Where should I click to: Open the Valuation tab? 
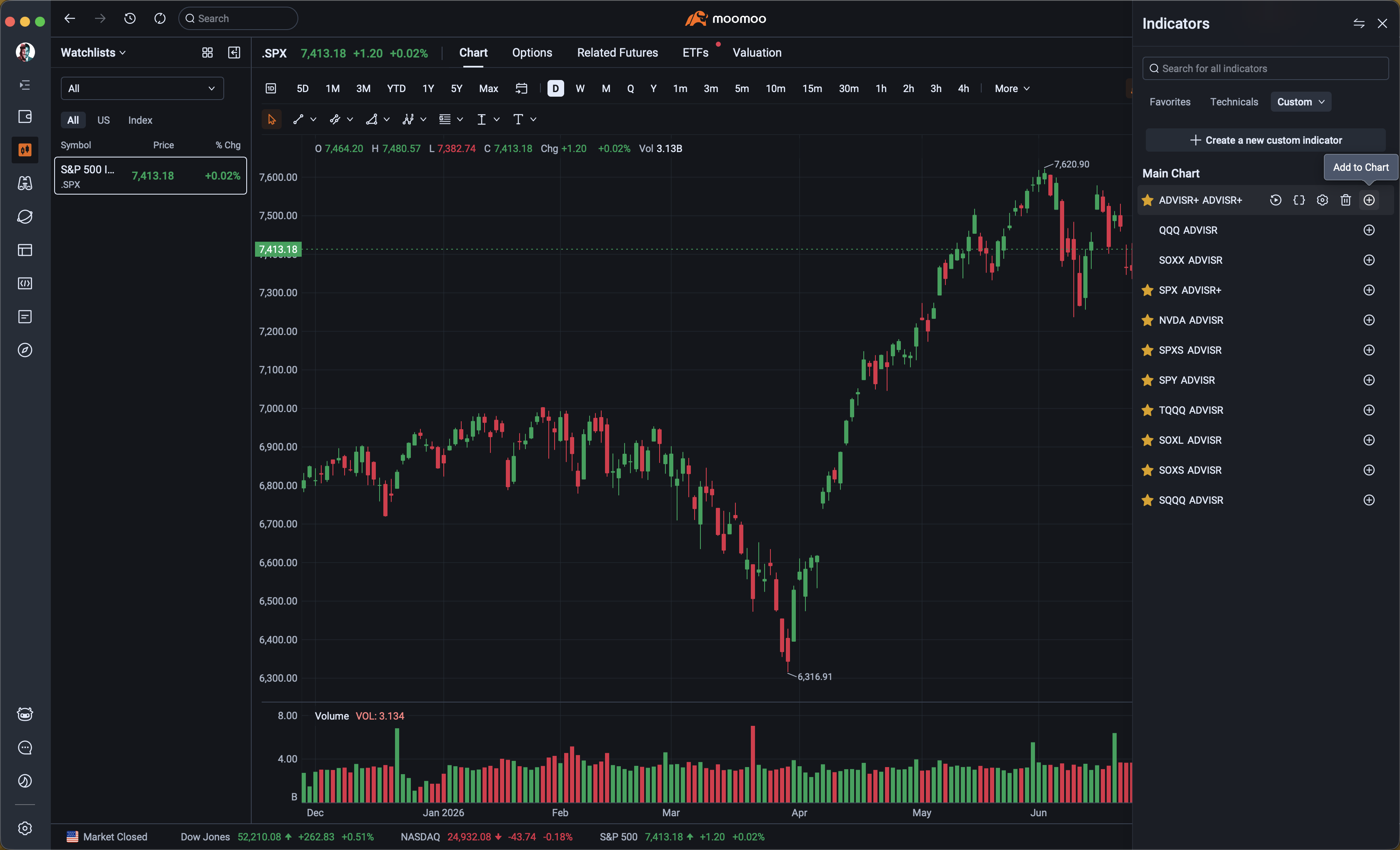coord(757,53)
